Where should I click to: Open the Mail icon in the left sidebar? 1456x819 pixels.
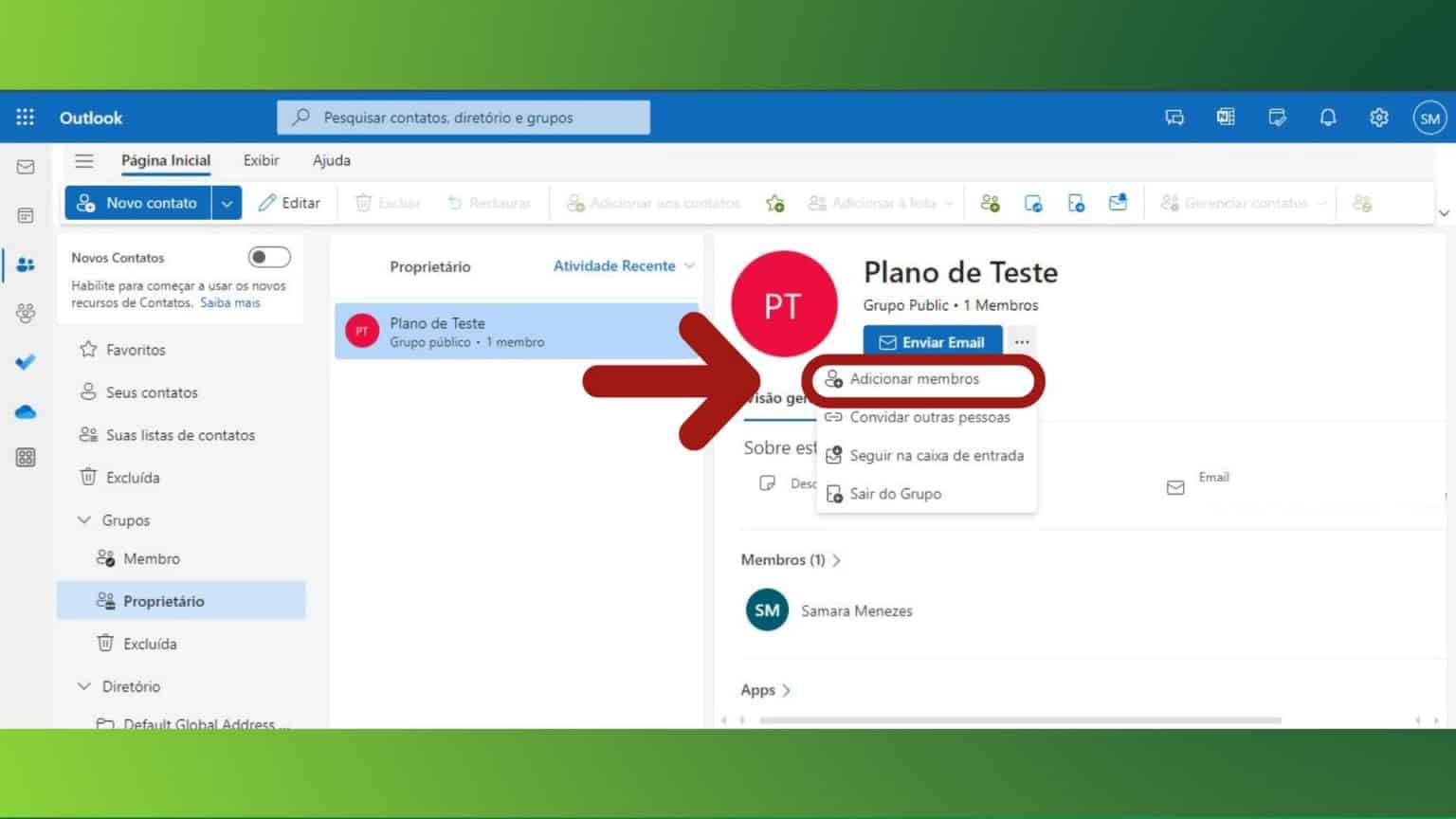pos(26,167)
